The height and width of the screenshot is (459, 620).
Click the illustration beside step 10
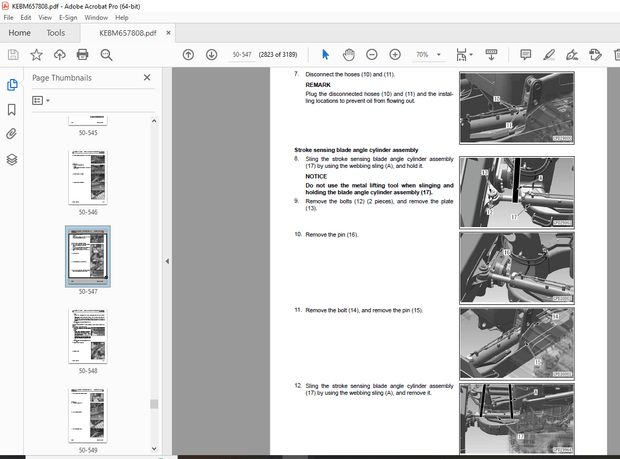(517, 268)
